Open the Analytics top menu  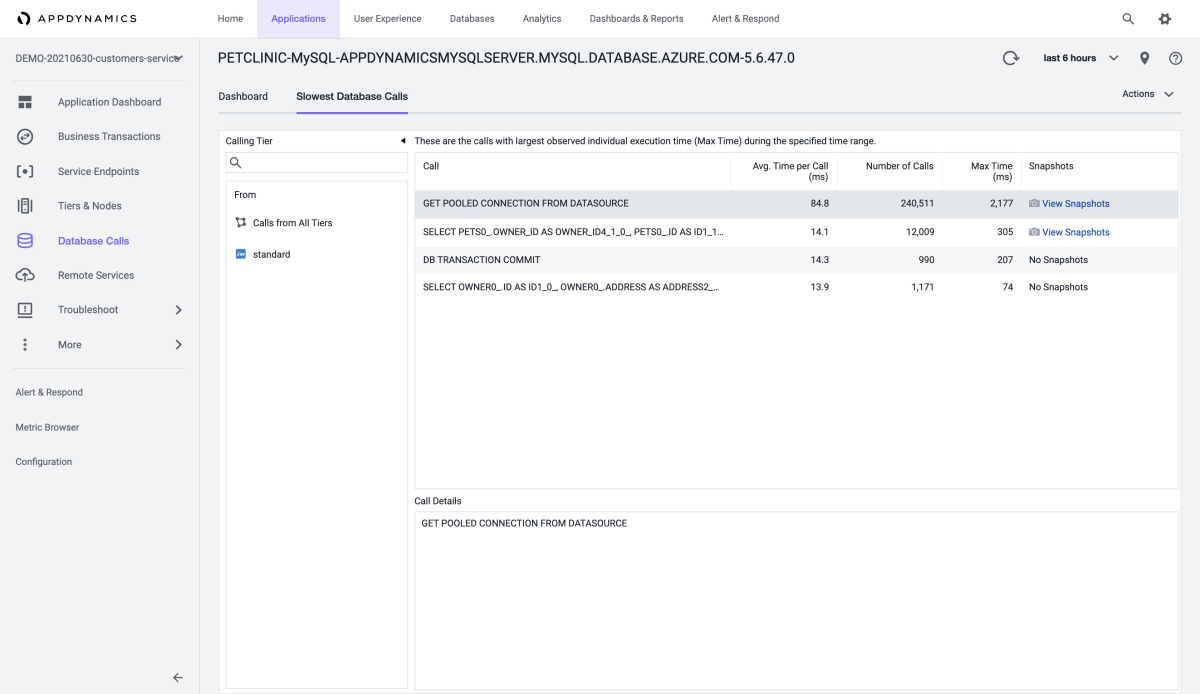(542, 19)
